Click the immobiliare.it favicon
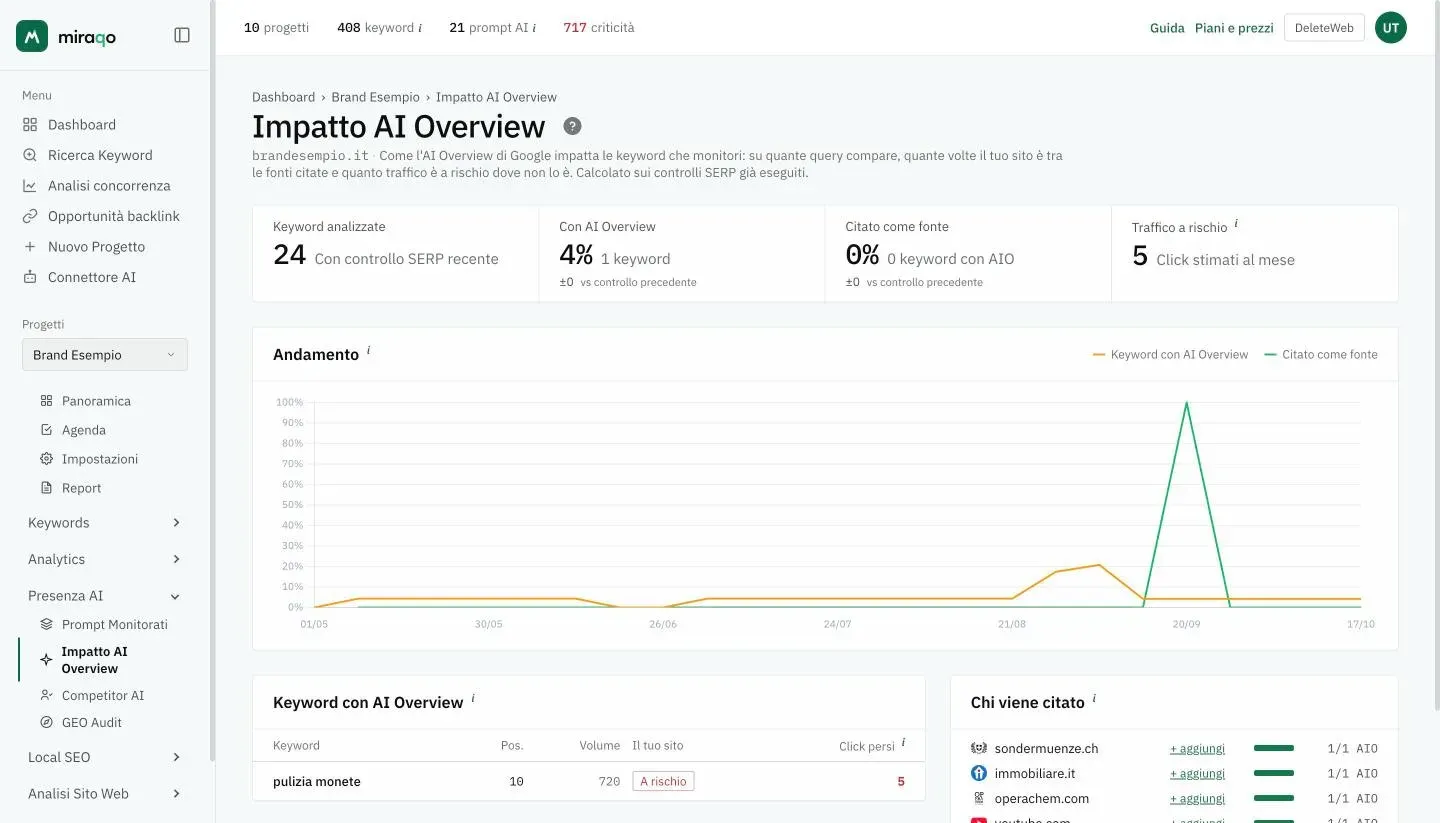The height and width of the screenshot is (823, 1440). [x=979, y=773]
